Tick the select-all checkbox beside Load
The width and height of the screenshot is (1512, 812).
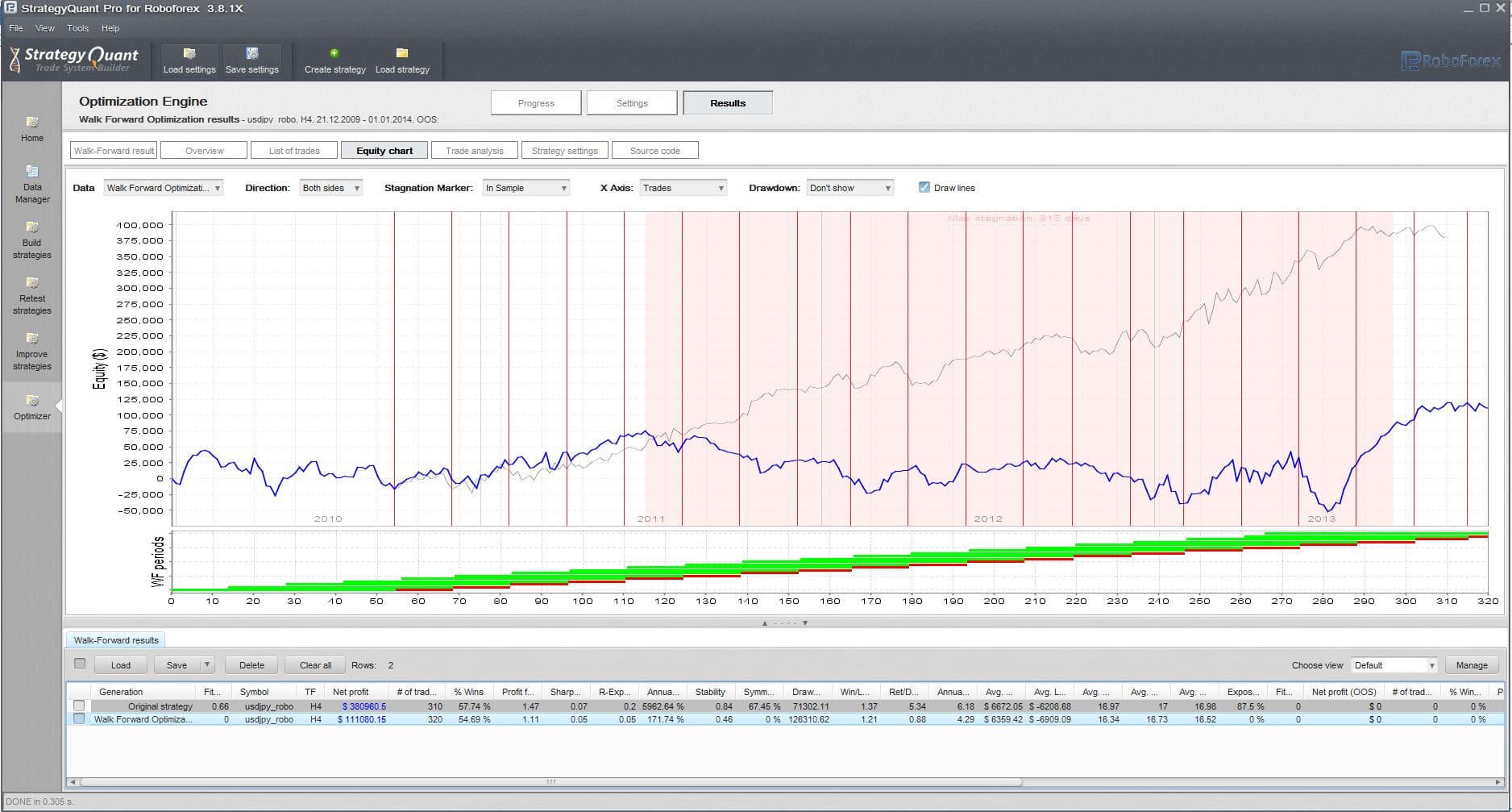coord(79,664)
